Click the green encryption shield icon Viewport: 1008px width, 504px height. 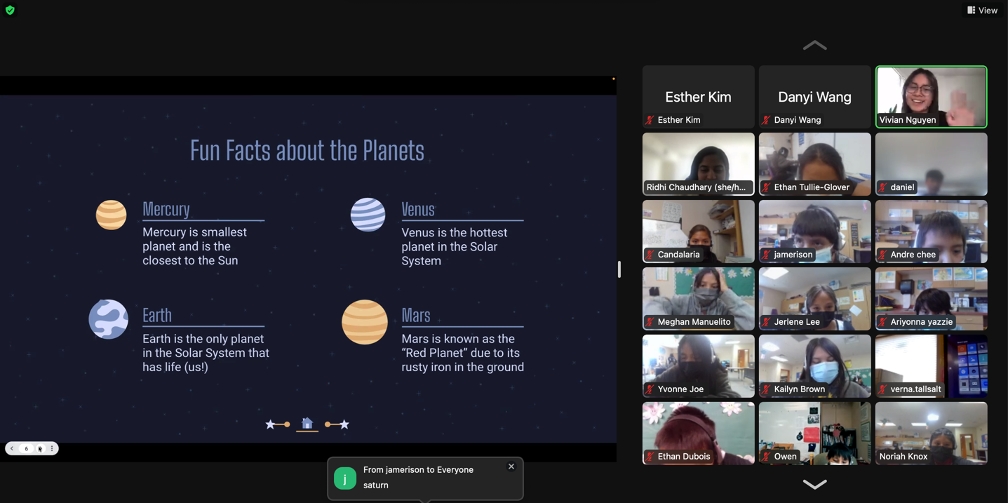click(10, 10)
